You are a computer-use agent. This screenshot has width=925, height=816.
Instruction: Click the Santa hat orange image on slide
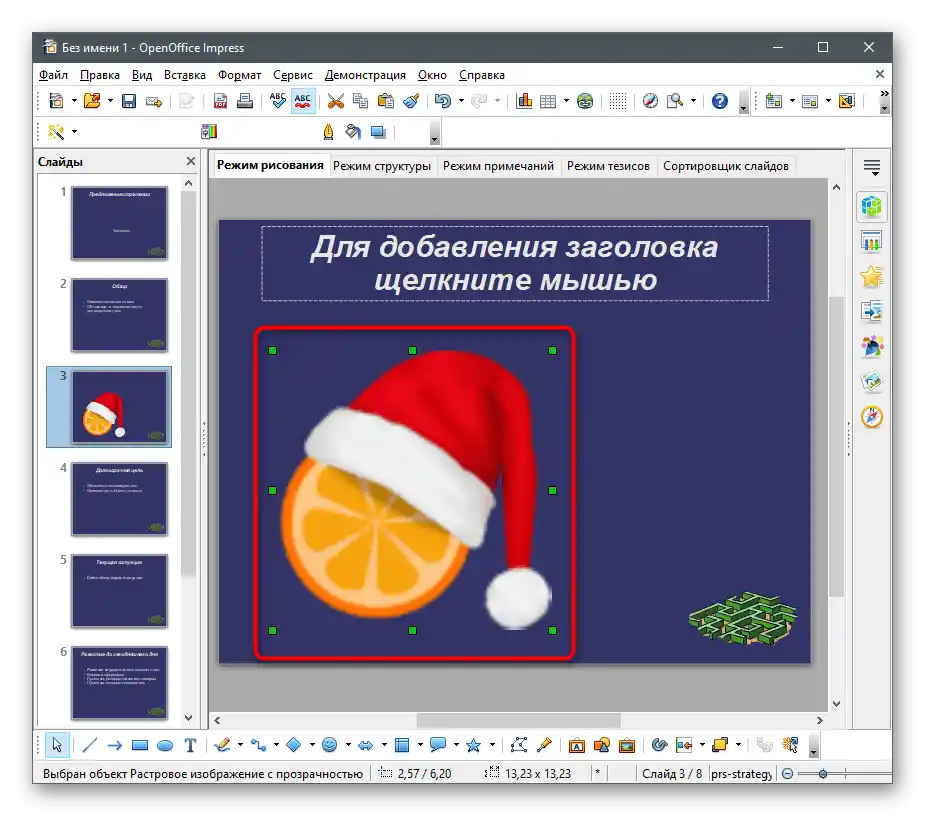pos(412,490)
